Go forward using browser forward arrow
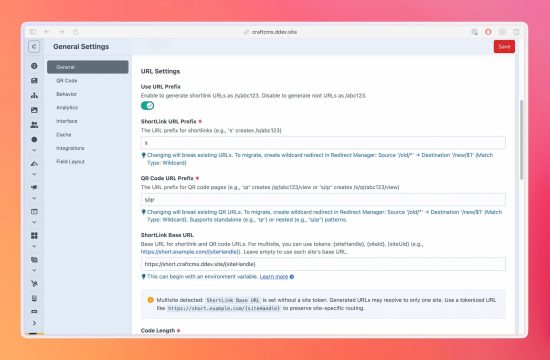The width and height of the screenshot is (550, 360). (62, 32)
